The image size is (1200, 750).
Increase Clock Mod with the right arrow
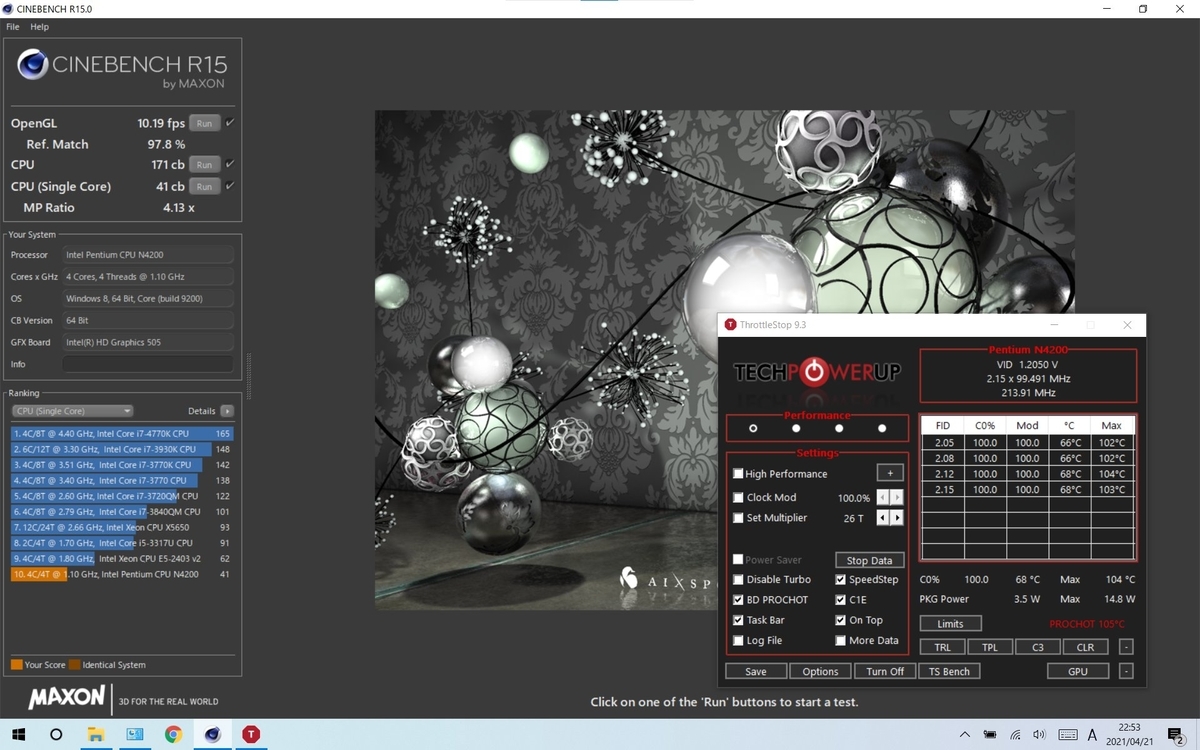click(897, 497)
